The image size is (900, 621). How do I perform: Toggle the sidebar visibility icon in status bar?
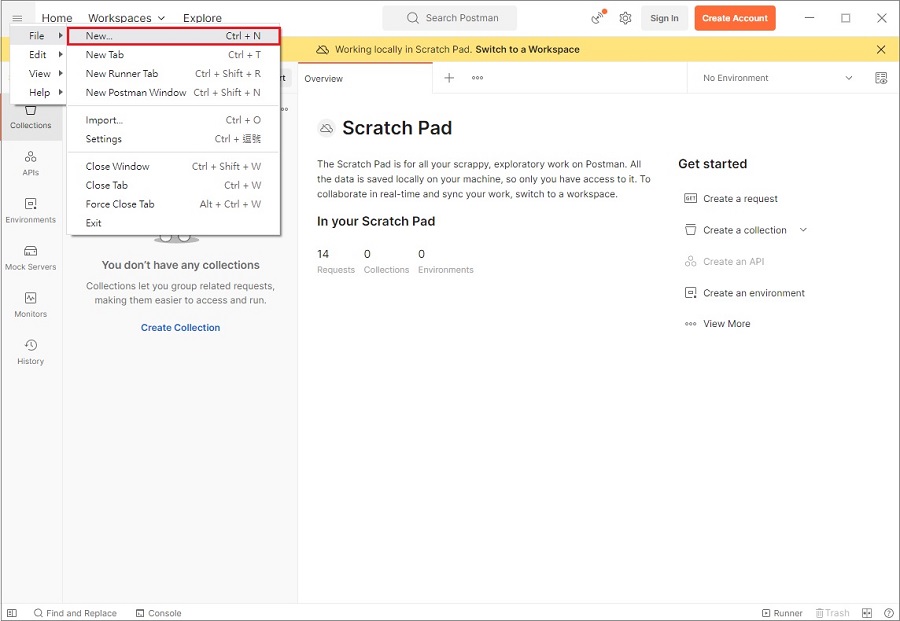pyautogui.click(x=12, y=613)
